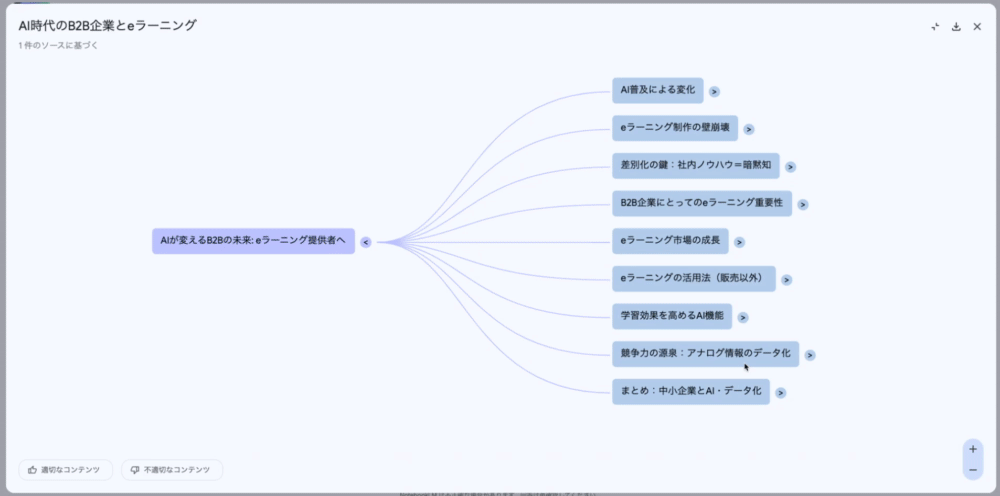This screenshot has height=496, width=1000.
Task: Close the mind map panel
Action: 977,27
